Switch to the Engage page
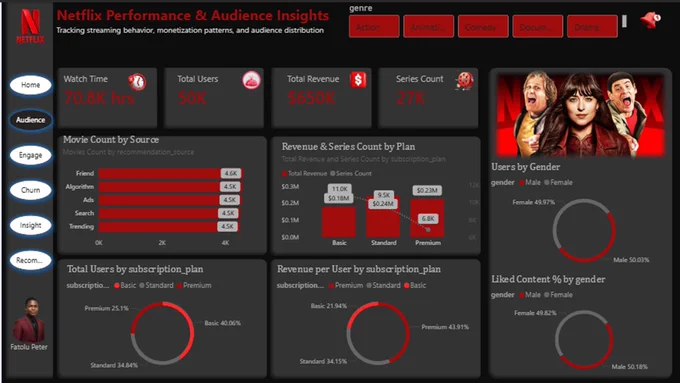The width and height of the screenshot is (680, 383). point(30,155)
